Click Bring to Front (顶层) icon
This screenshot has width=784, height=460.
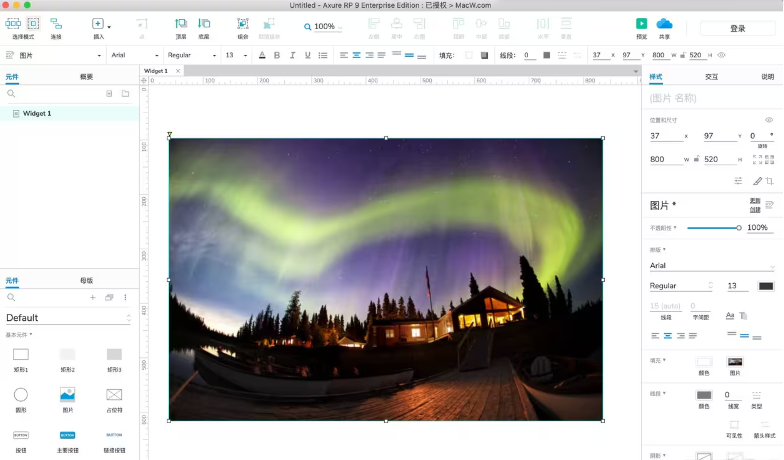click(x=181, y=23)
